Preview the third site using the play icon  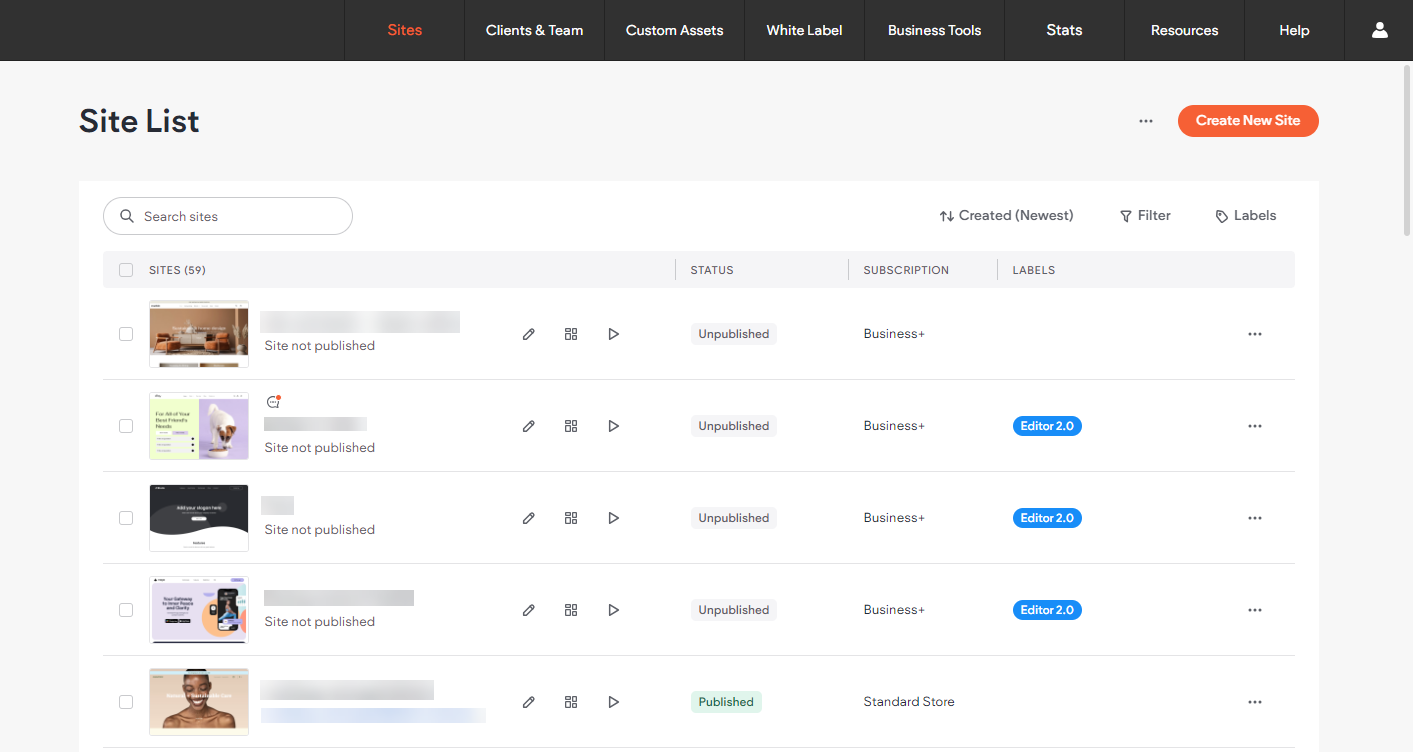click(x=613, y=517)
